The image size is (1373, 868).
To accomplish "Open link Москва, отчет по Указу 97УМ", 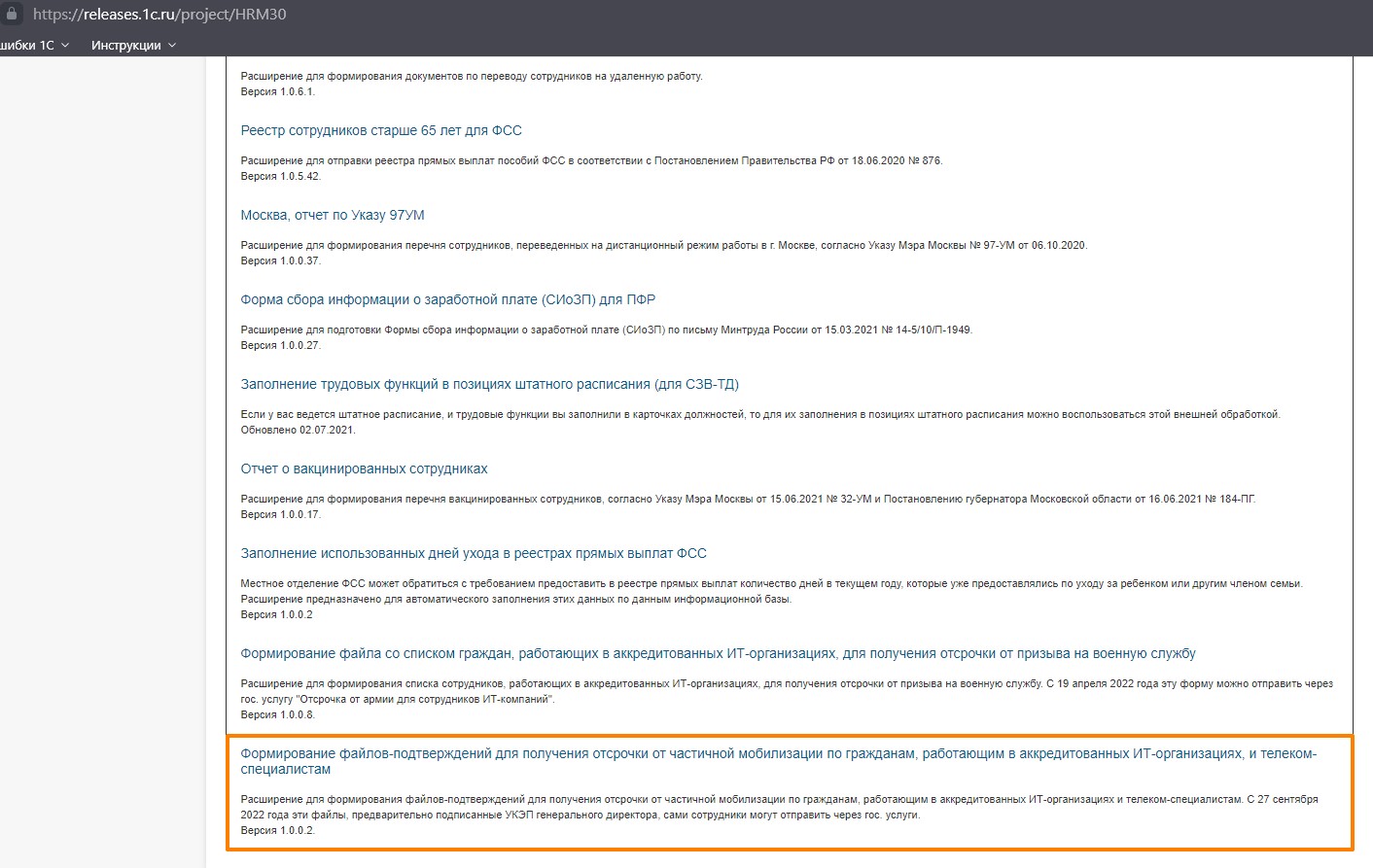I will 333,215.
